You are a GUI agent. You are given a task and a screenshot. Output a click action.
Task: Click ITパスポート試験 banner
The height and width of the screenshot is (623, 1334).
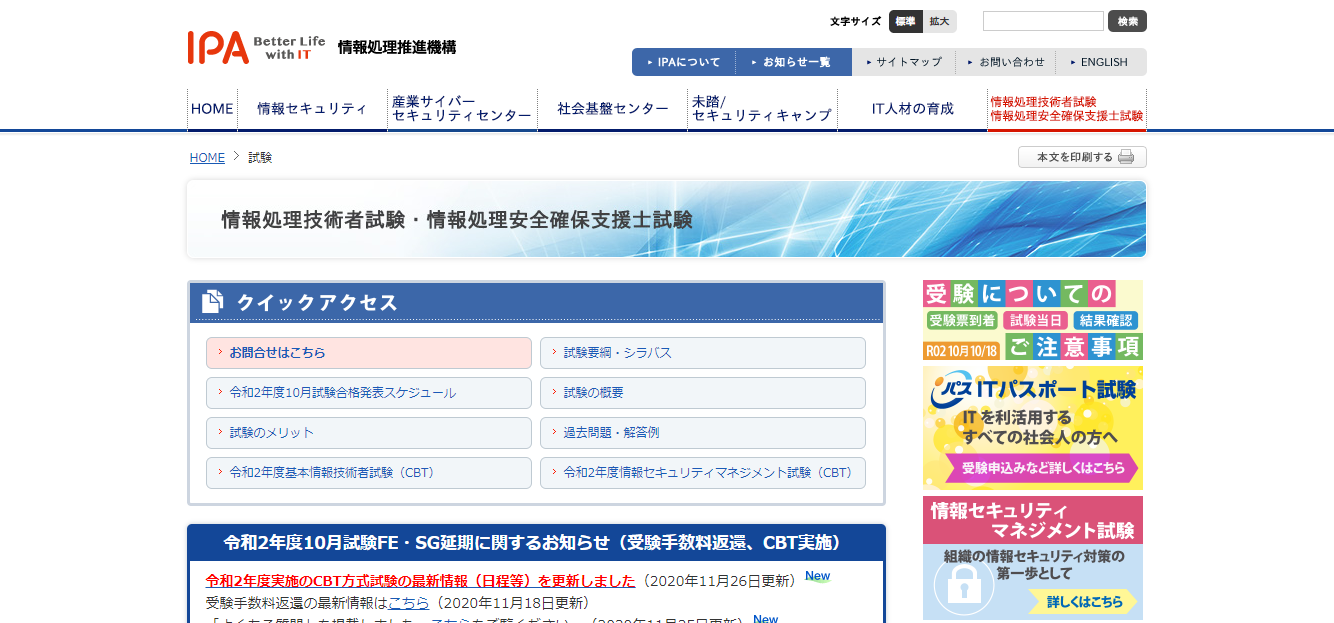point(1033,428)
